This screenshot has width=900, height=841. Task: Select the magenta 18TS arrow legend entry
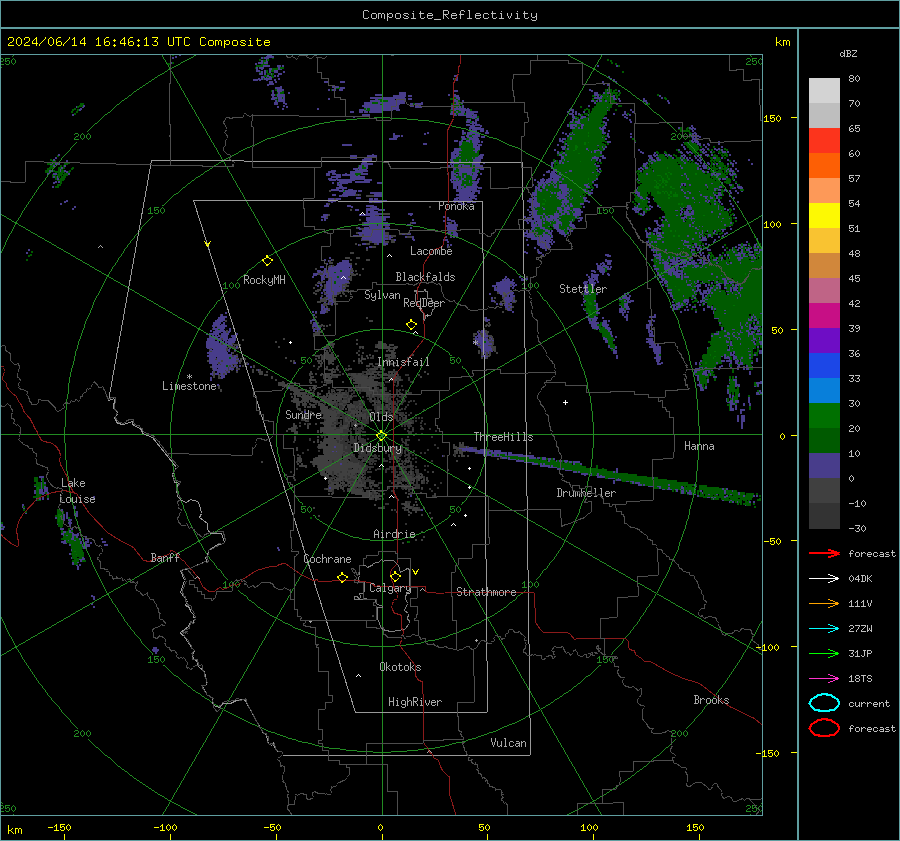(x=824, y=679)
